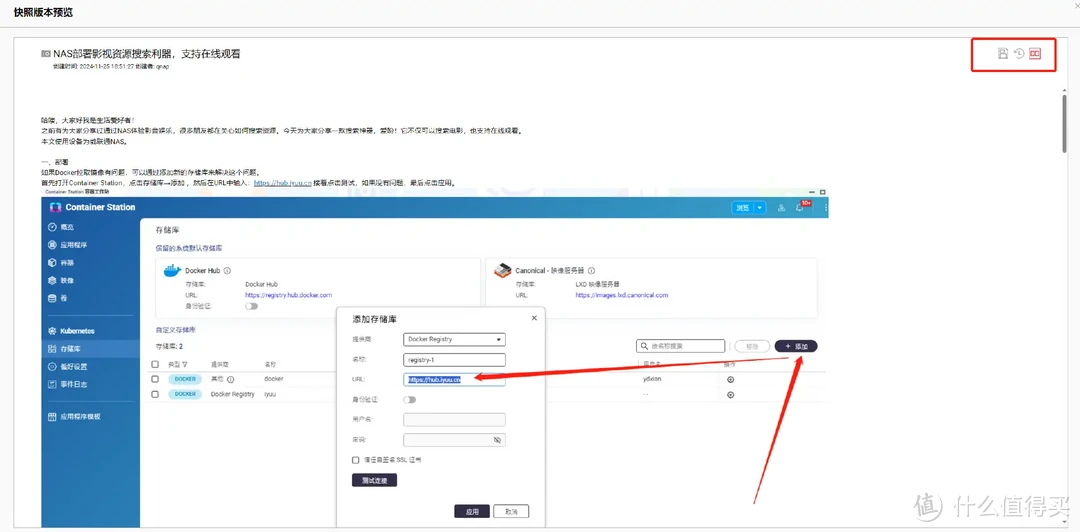Click the 用户名 username field
This screenshot has width=1080, height=532.
pyautogui.click(x=454, y=420)
